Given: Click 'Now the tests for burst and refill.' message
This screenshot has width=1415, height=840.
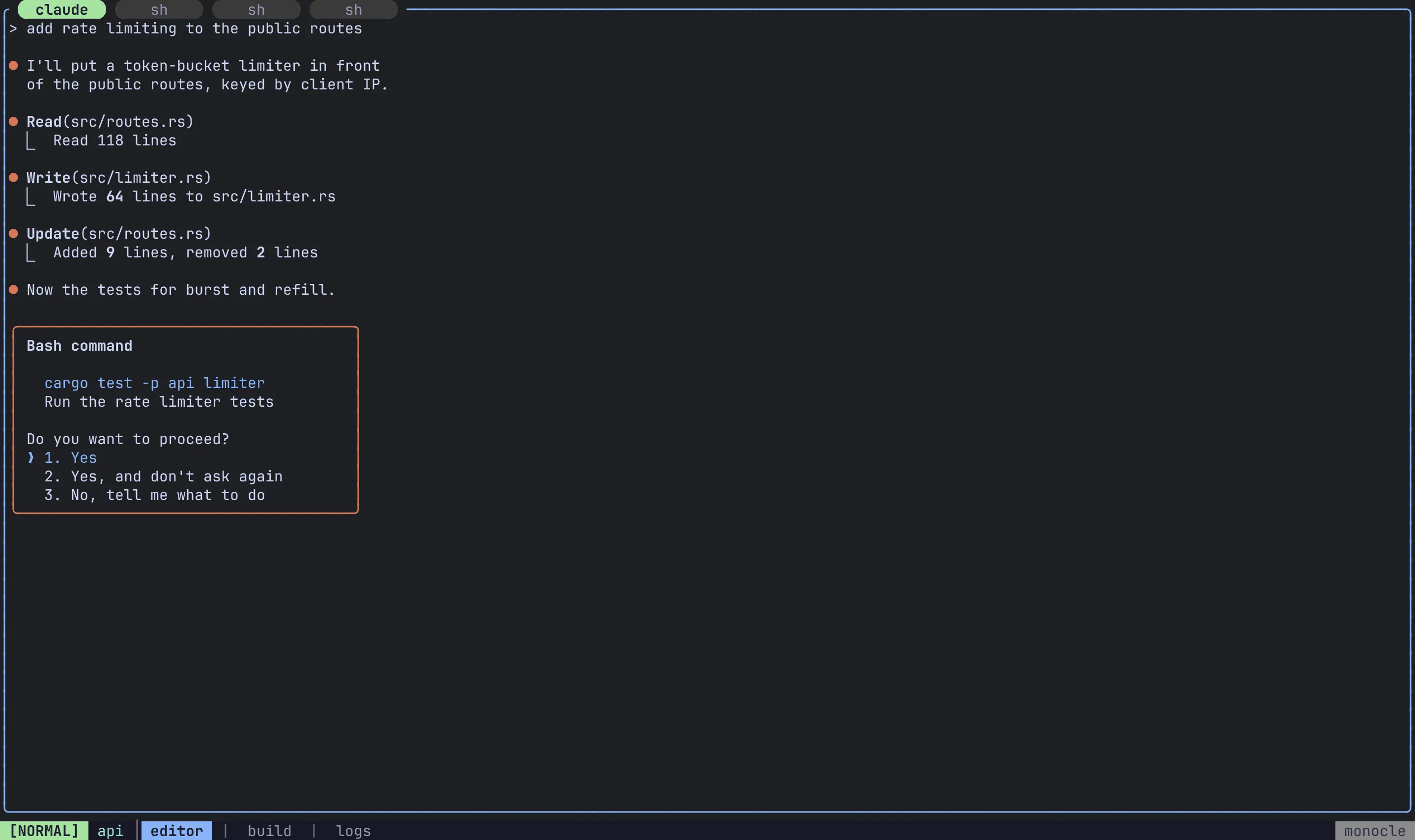Looking at the screenshot, I should pos(181,289).
